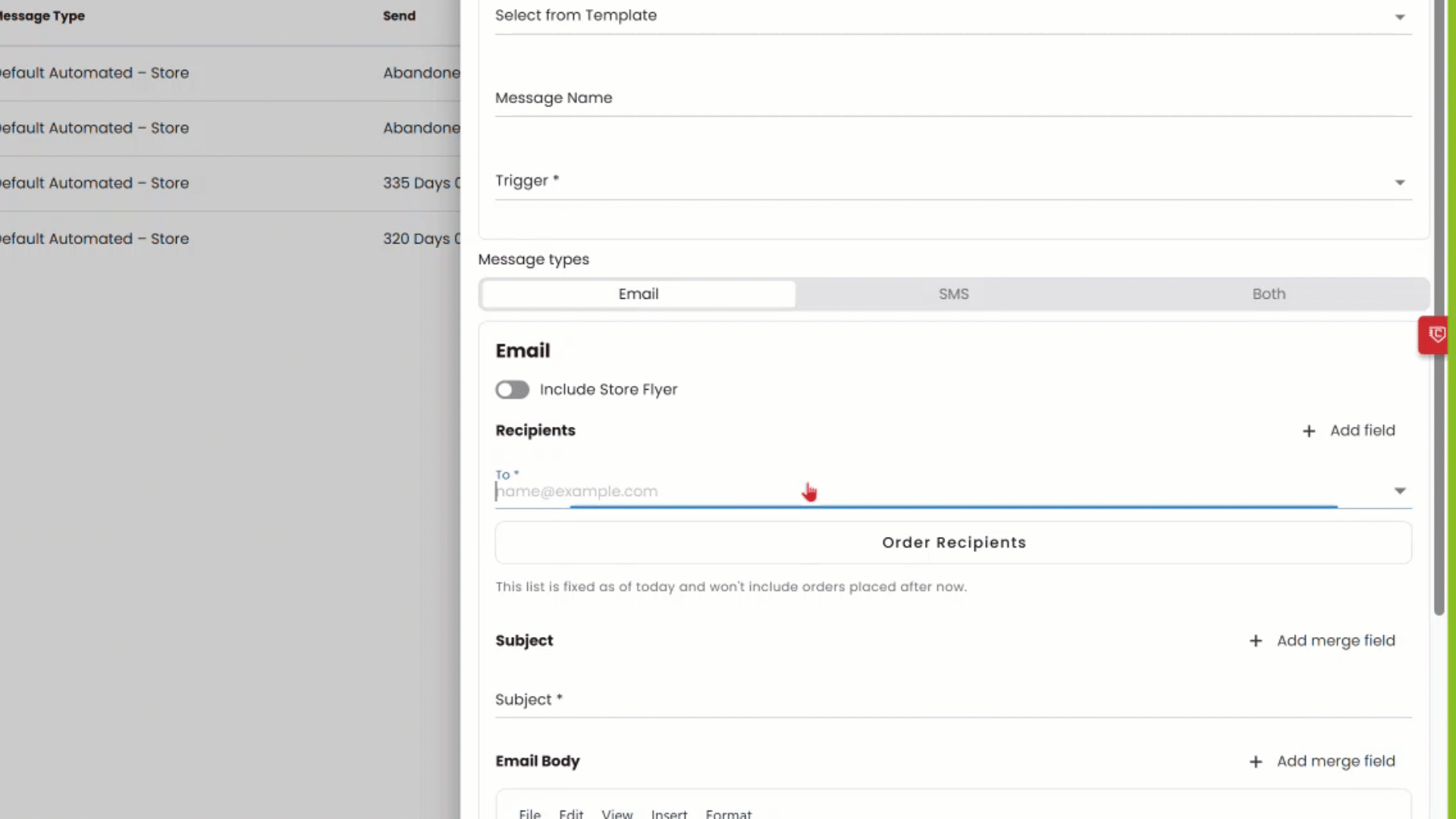
Task: Click the Subject input field
Action: 953,699
